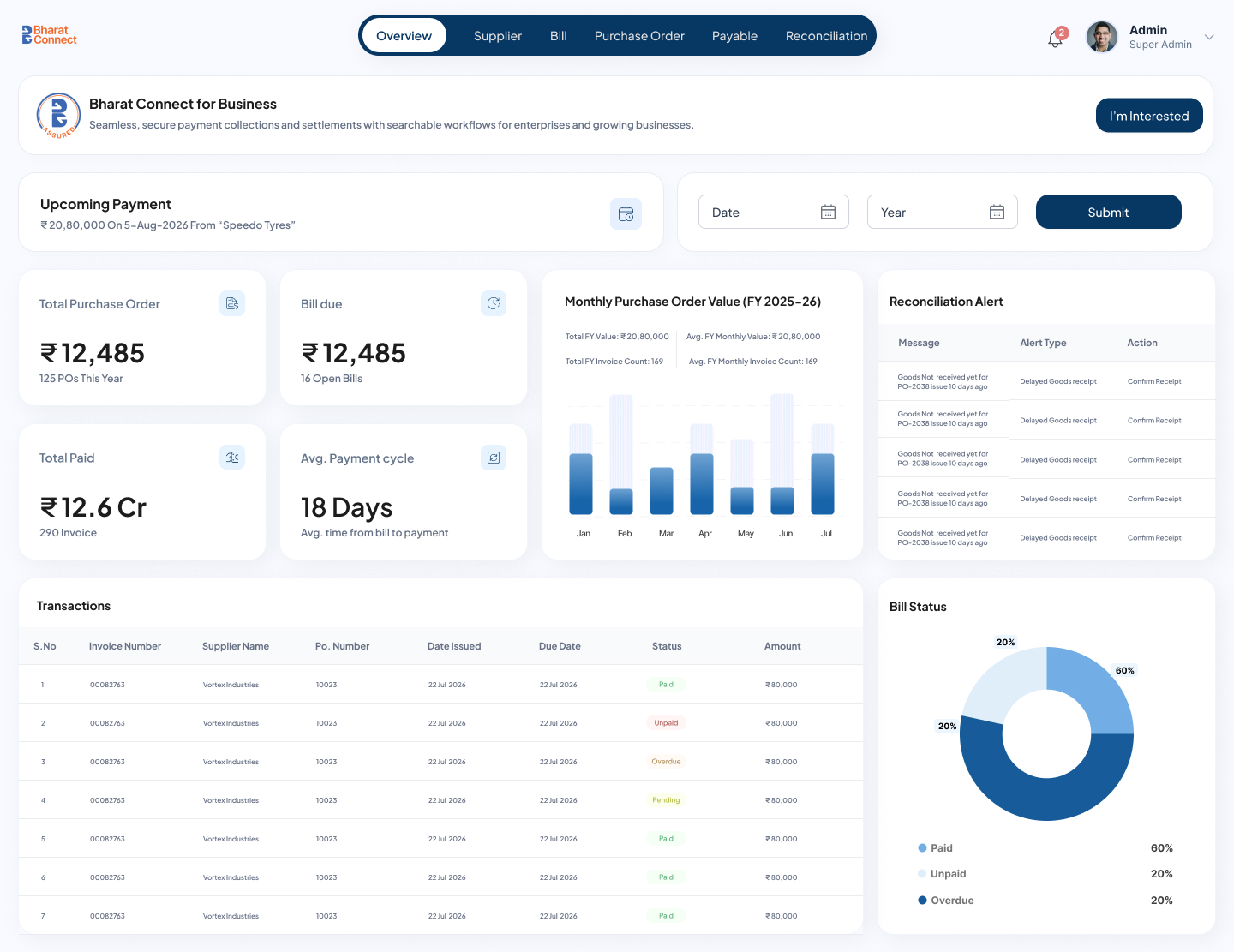This screenshot has height=952, width=1234.
Task: Open the Supplier tab
Action: [498, 36]
